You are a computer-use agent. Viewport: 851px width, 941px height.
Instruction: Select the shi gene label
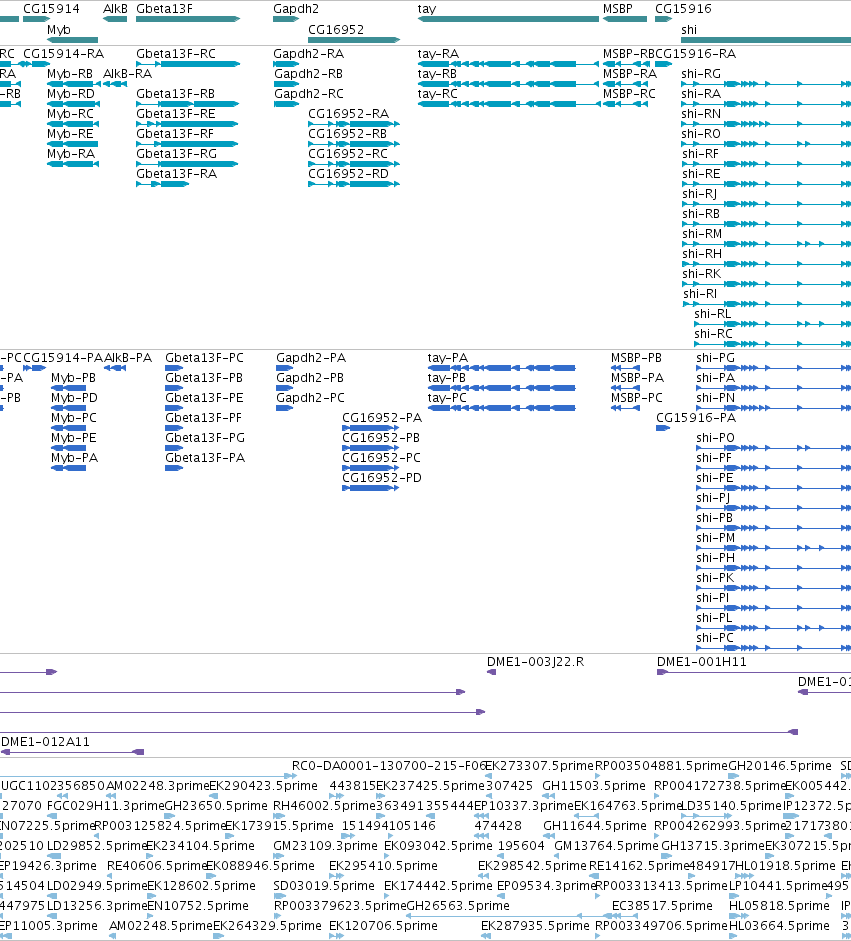pyautogui.click(x=689, y=30)
